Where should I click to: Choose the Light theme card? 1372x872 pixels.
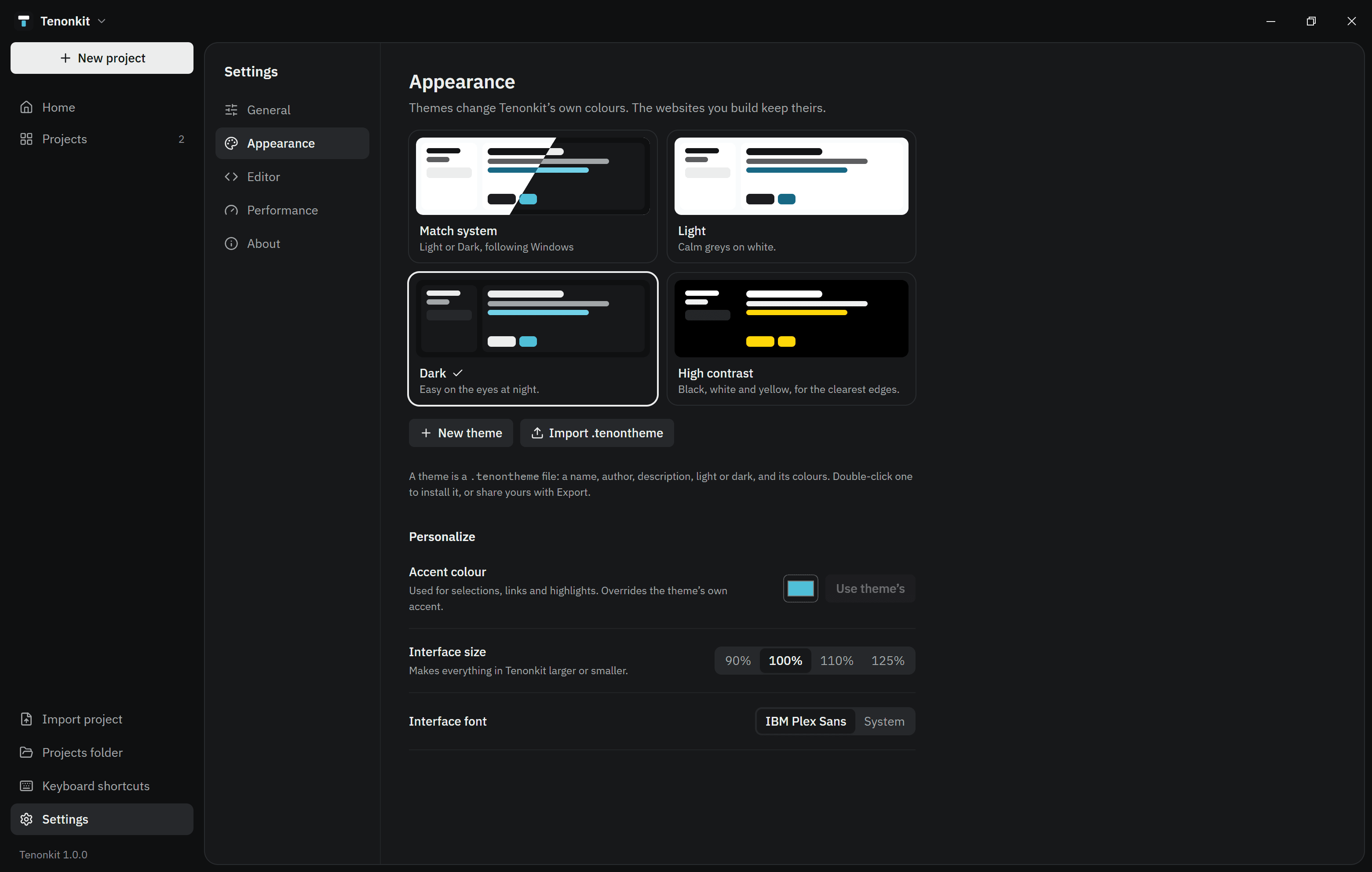pos(792,196)
